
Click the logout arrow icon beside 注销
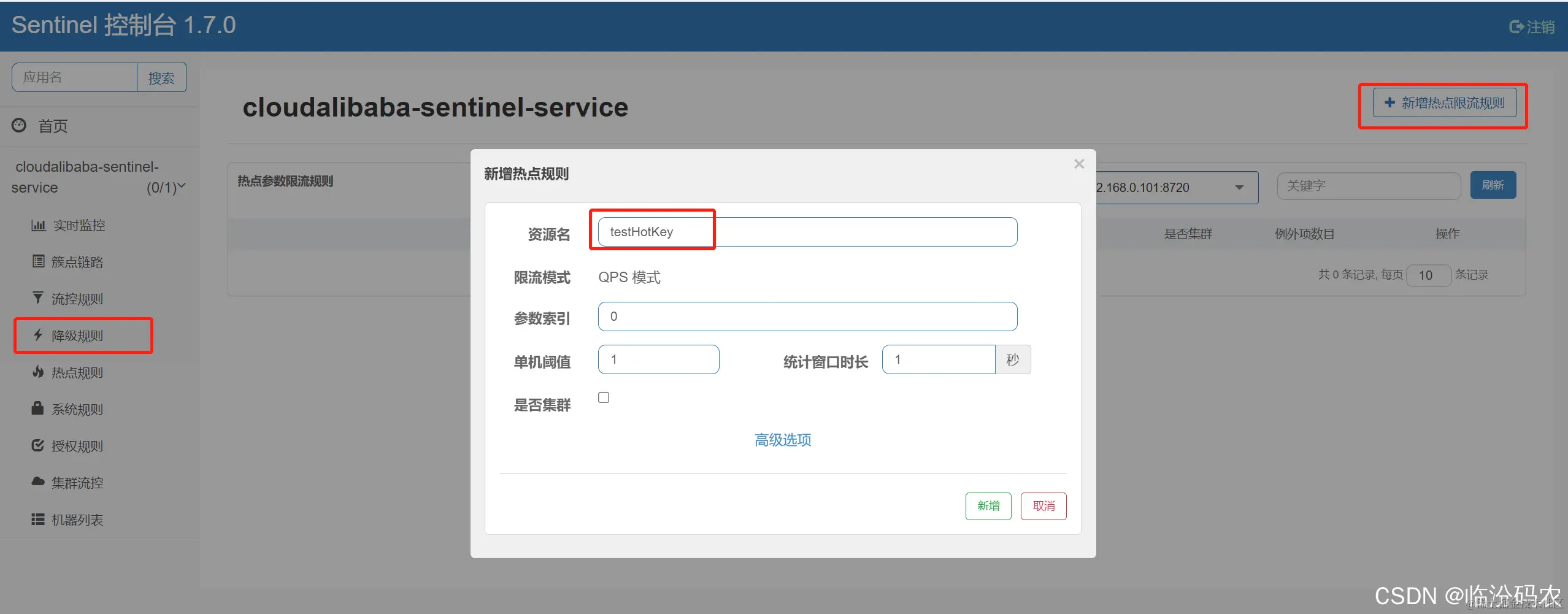pyautogui.click(x=1516, y=26)
